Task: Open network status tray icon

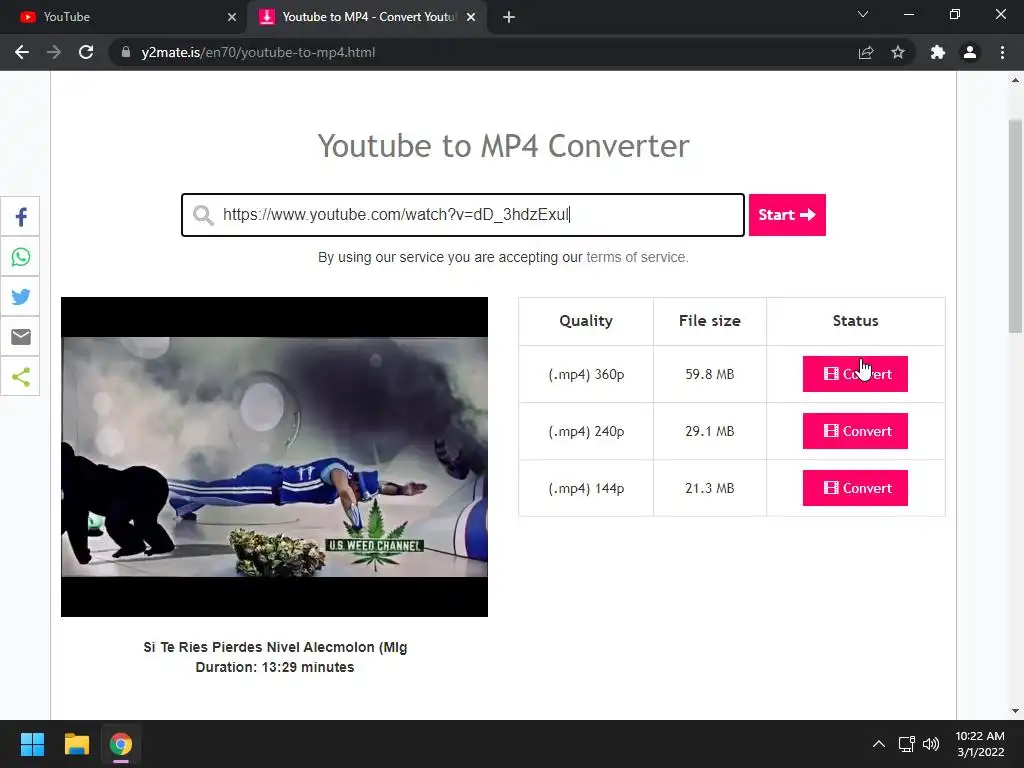Action: click(906, 744)
